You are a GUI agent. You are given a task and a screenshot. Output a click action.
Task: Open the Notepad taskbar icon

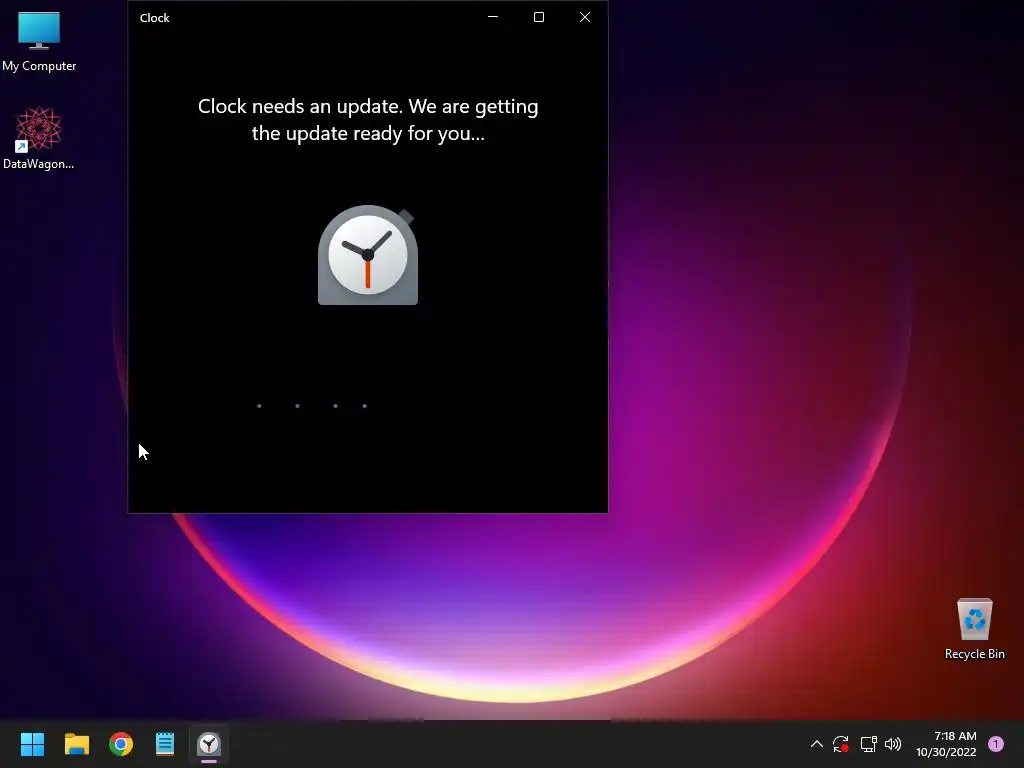tap(165, 744)
